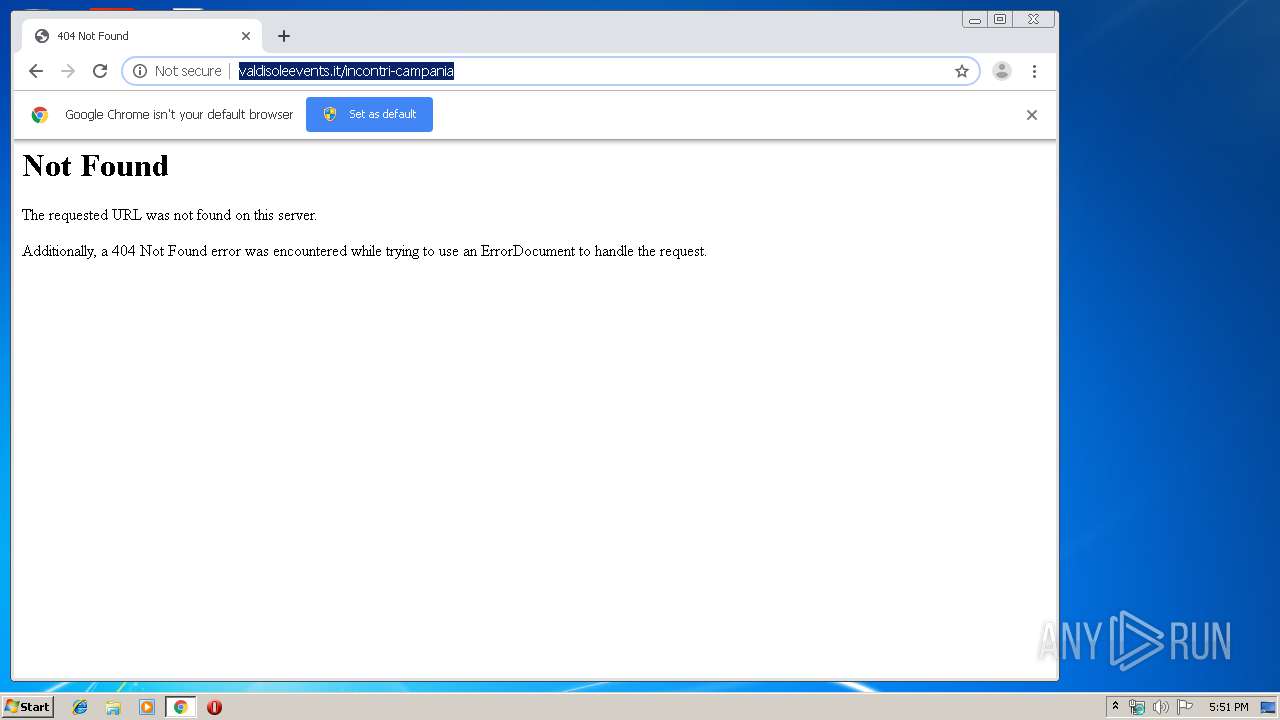Screen dimensions: 1280x720
Task: Open Windows Media Player from taskbar
Action: pos(147,707)
